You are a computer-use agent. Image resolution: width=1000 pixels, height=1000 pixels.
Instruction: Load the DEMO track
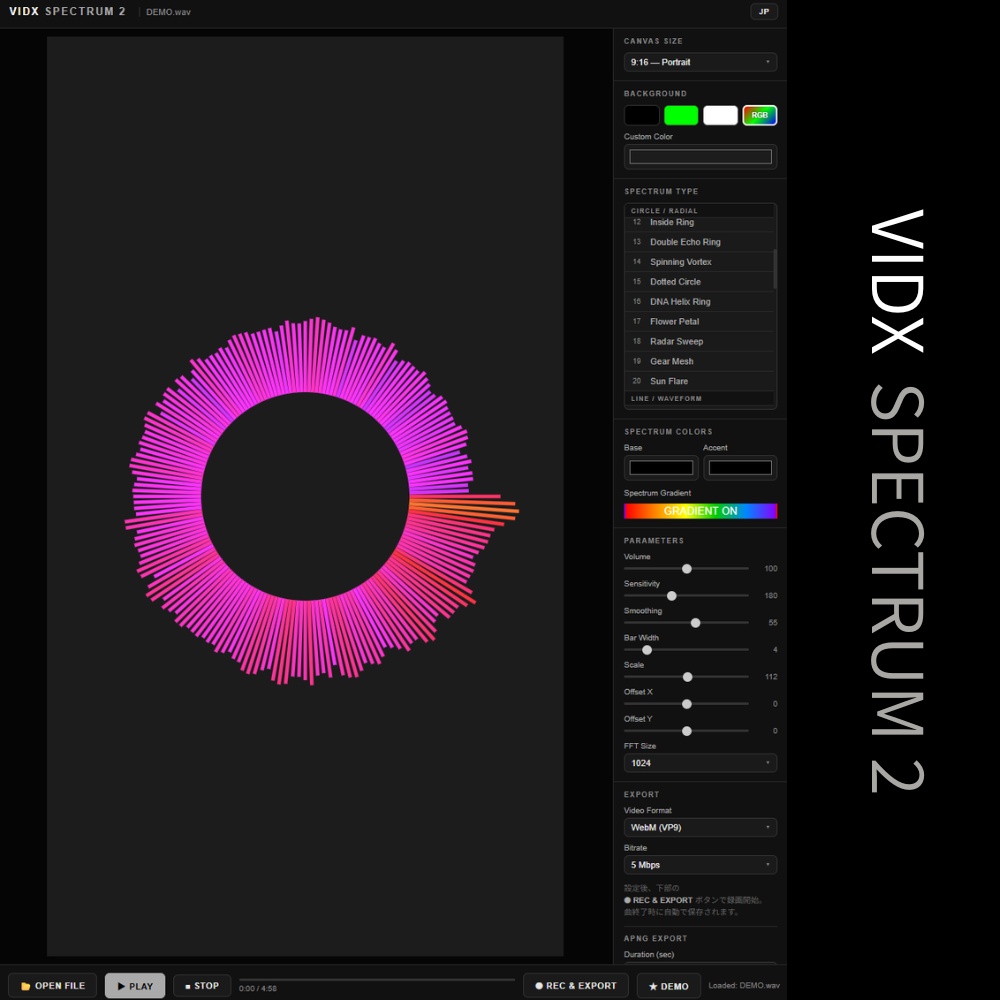click(668, 986)
